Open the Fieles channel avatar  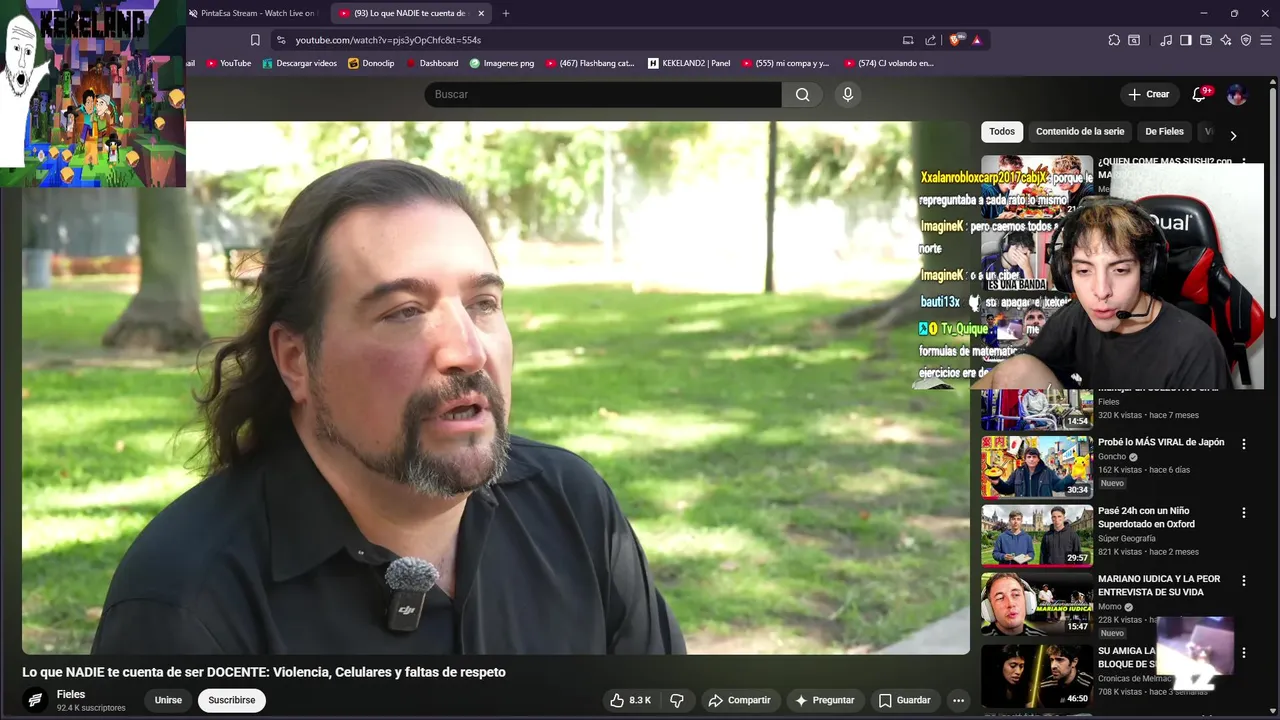[x=35, y=700]
